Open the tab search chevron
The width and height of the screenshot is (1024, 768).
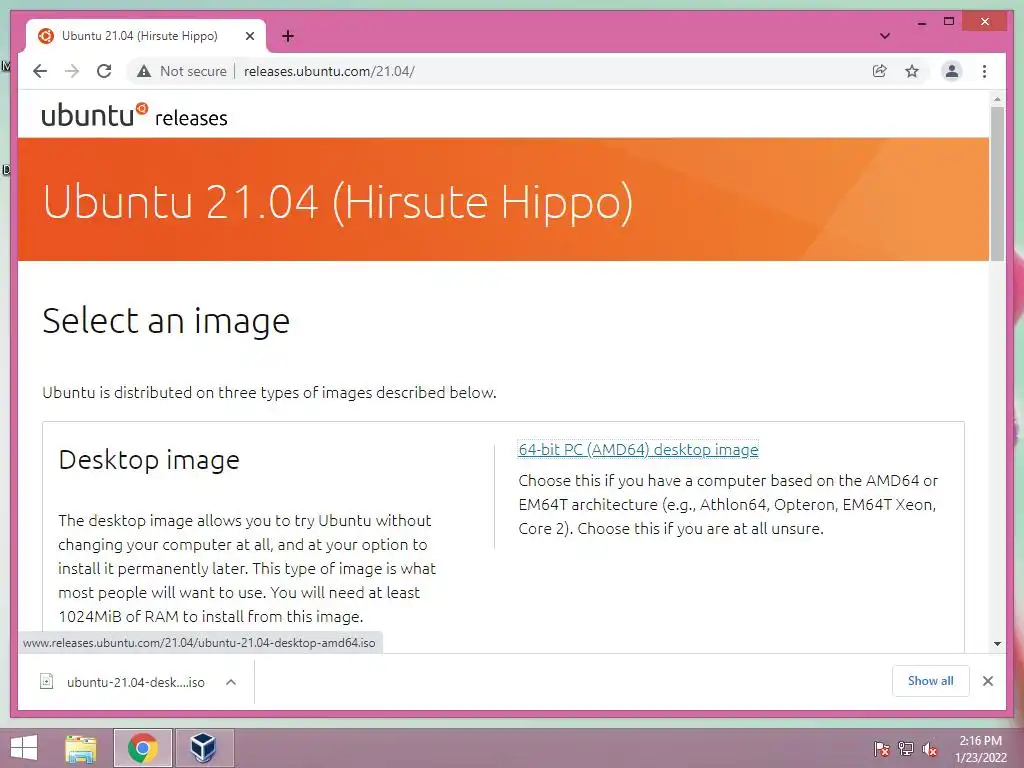[x=885, y=36]
